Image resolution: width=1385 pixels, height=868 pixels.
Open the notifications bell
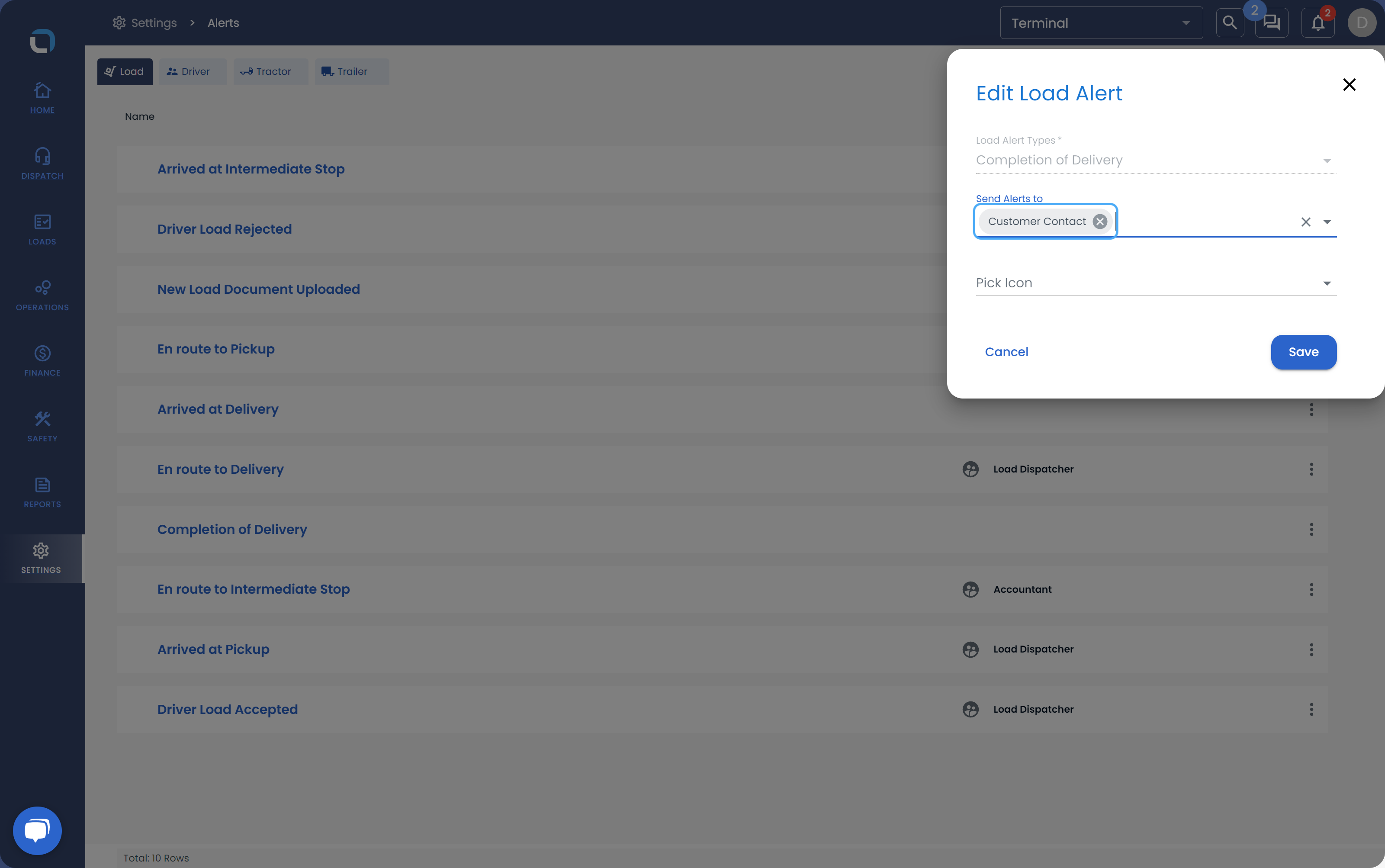[x=1318, y=23]
